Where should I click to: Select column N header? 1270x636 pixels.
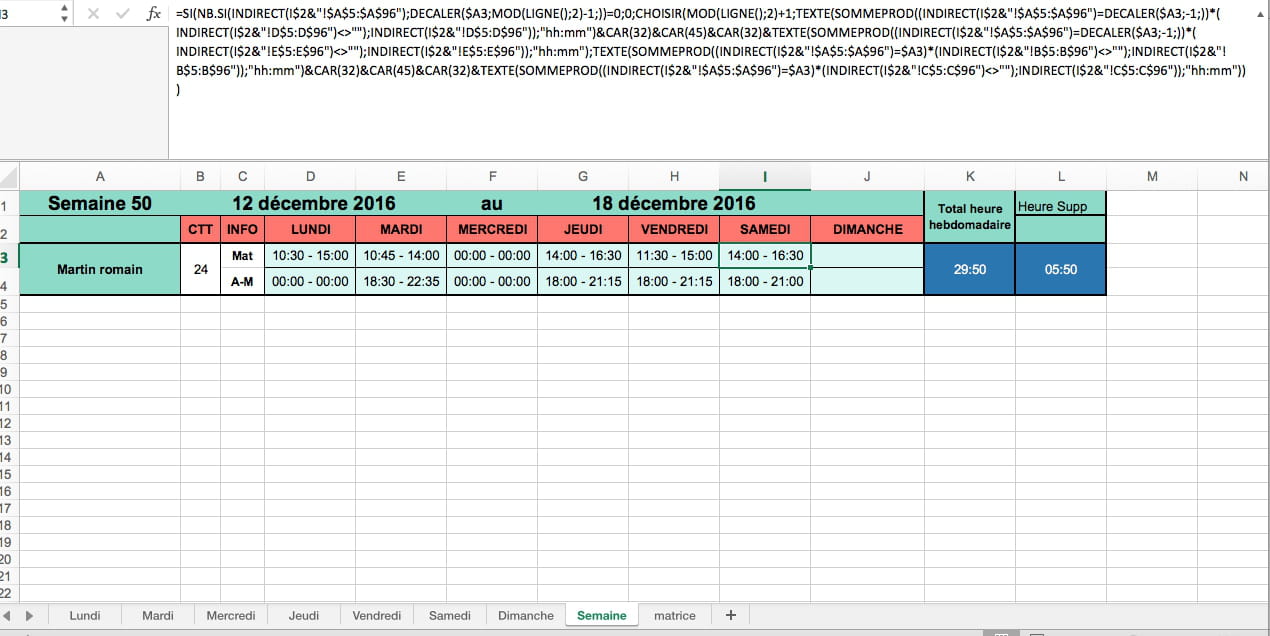[x=1243, y=177]
